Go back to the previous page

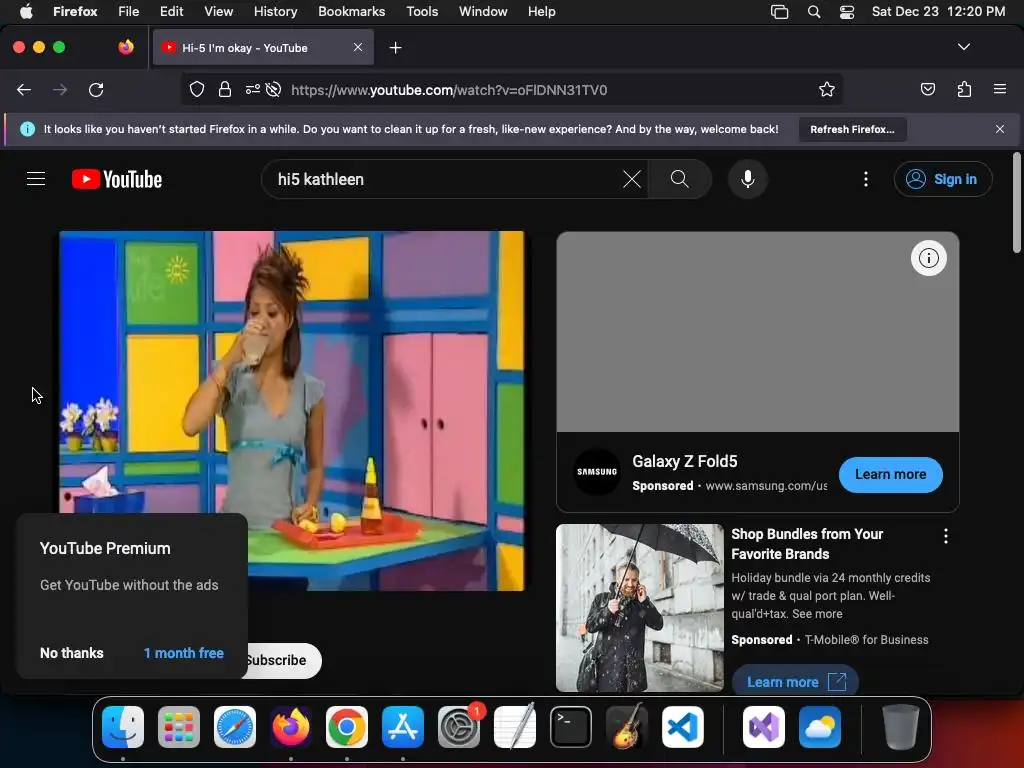point(24,90)
